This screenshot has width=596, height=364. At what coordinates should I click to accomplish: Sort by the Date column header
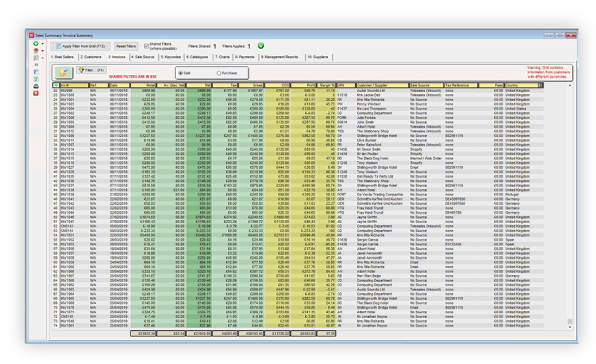pos(119,85)
